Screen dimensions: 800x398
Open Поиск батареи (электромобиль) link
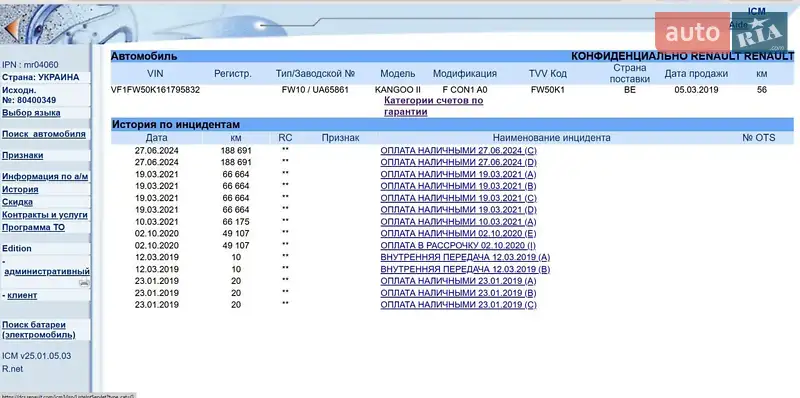(39, 330)
